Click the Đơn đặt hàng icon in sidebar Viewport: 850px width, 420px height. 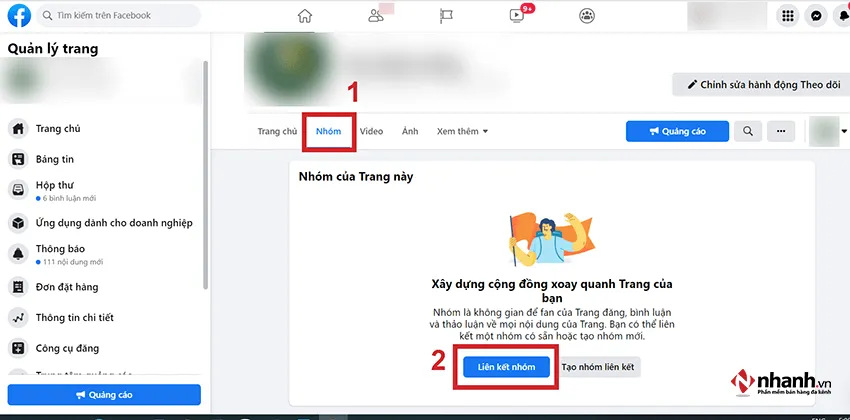coord(18,287)
